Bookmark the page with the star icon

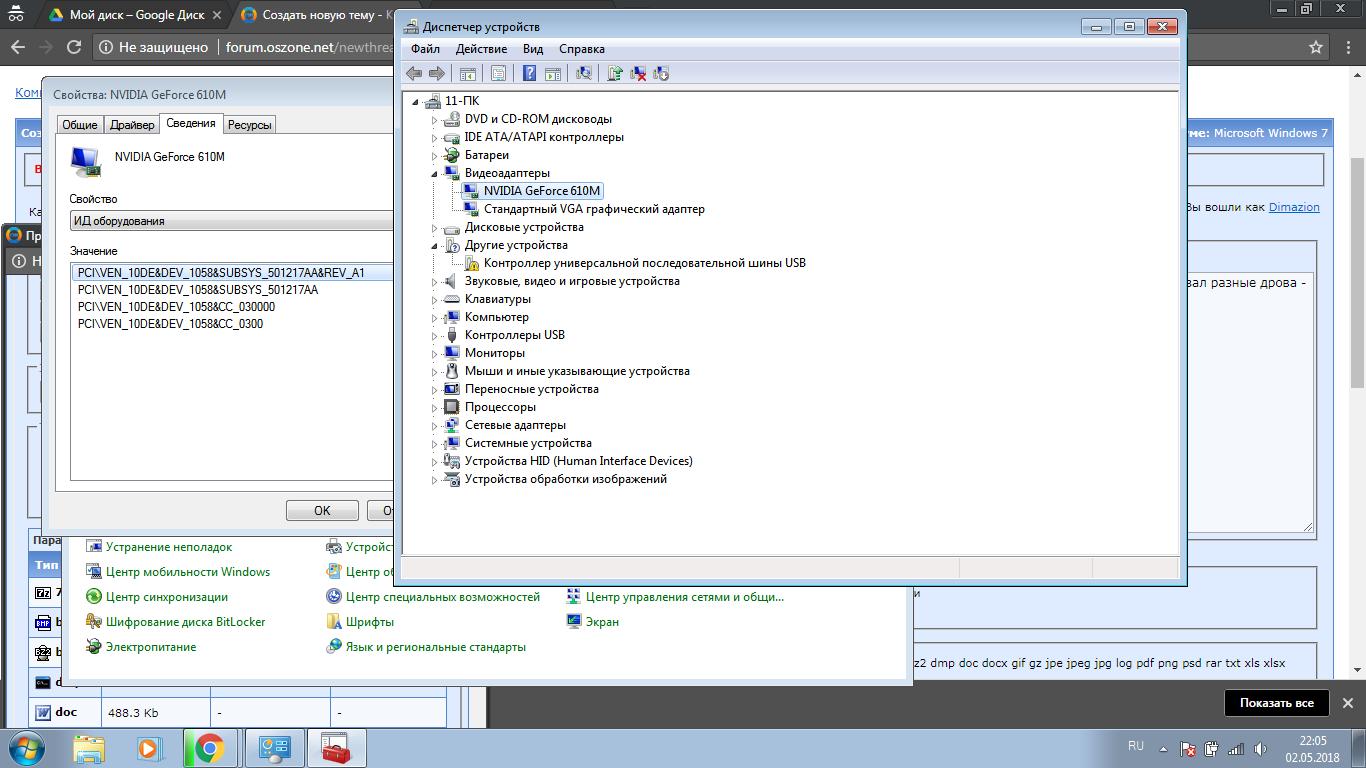pyautogui.click(x=1317, y=47)
